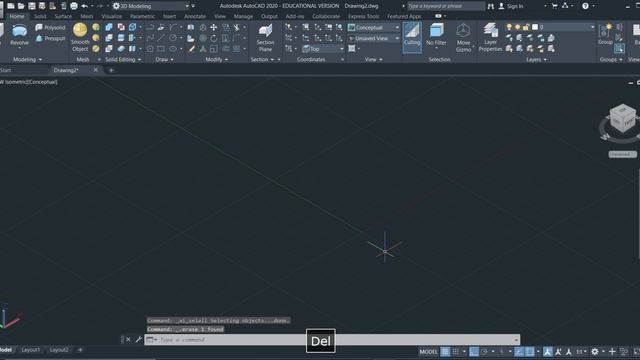Click the Save icon in quick access toolbar
Image resolution: width=640 pixels, height=360 pixels.
[x=31, y=6]
